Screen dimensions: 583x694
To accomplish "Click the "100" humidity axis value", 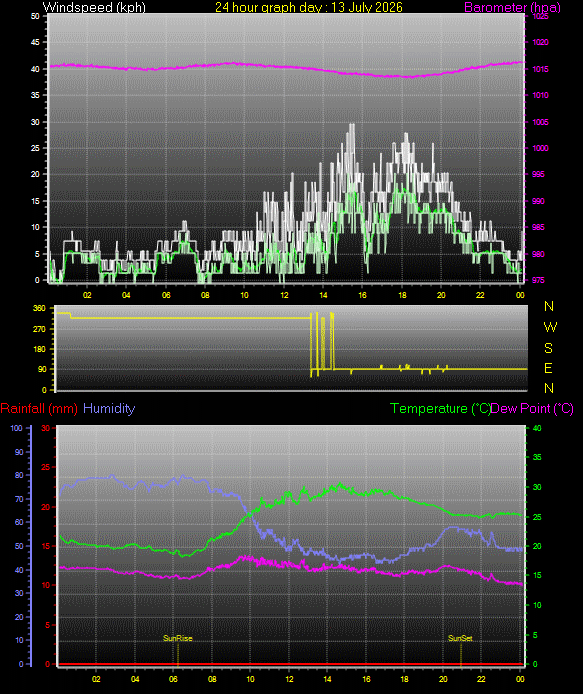I will [x=16, y=428].
